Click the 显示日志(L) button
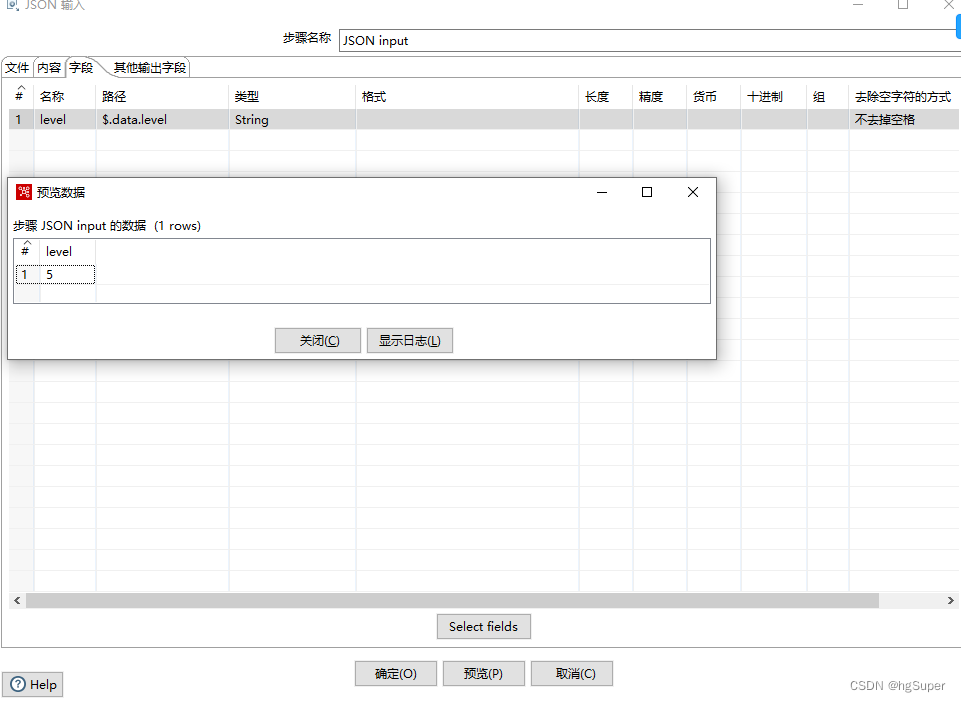This screenshot has width=961, height=702. 409,340
